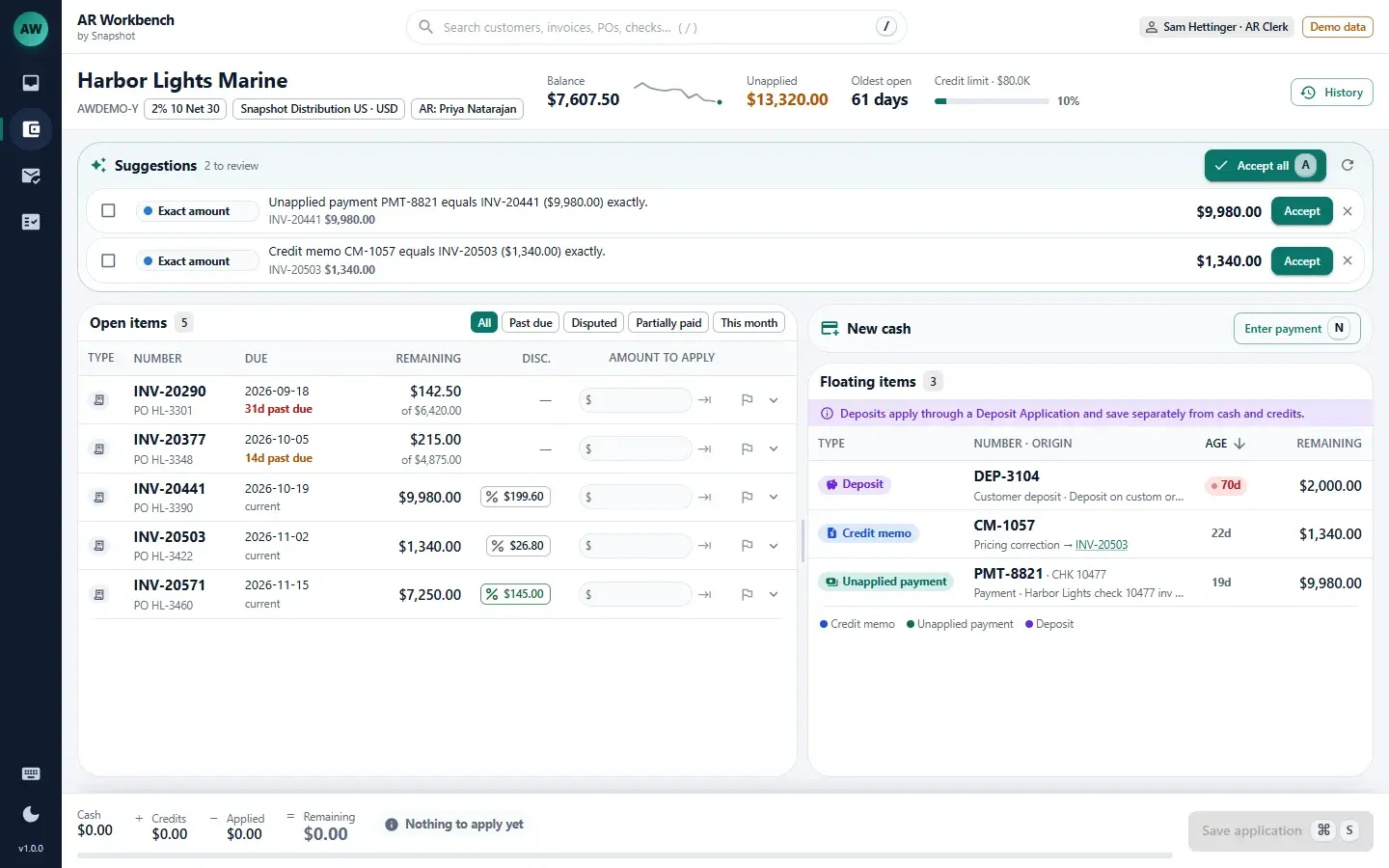Expand the INV-20290 row details
1389x868 pixels.
(x=774, y=399)
